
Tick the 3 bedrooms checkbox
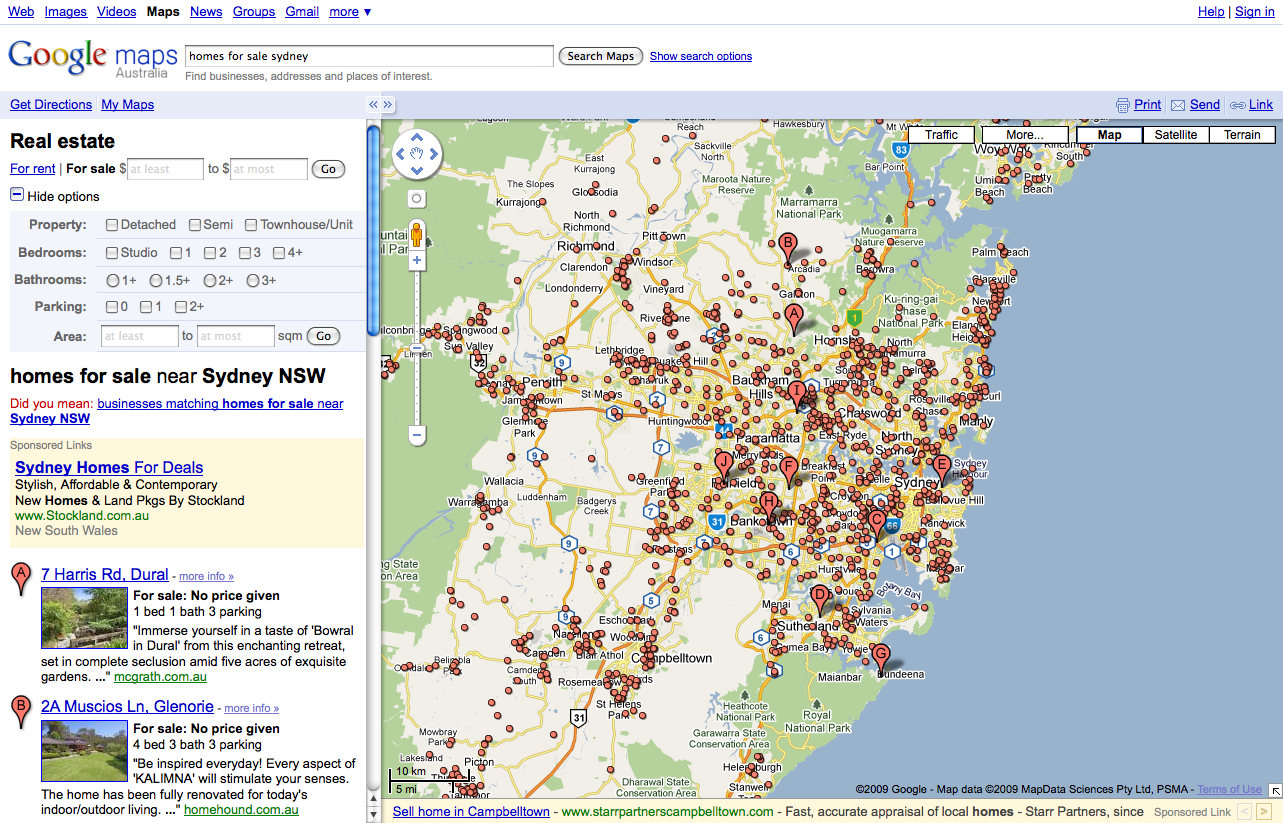click(244, 252)
